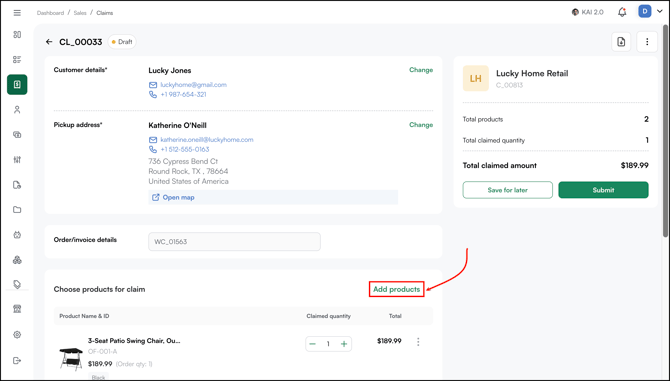Click the logout icon in sidebar
The image size is (670, 381).
pyautogui.click(x=17, y=360)
